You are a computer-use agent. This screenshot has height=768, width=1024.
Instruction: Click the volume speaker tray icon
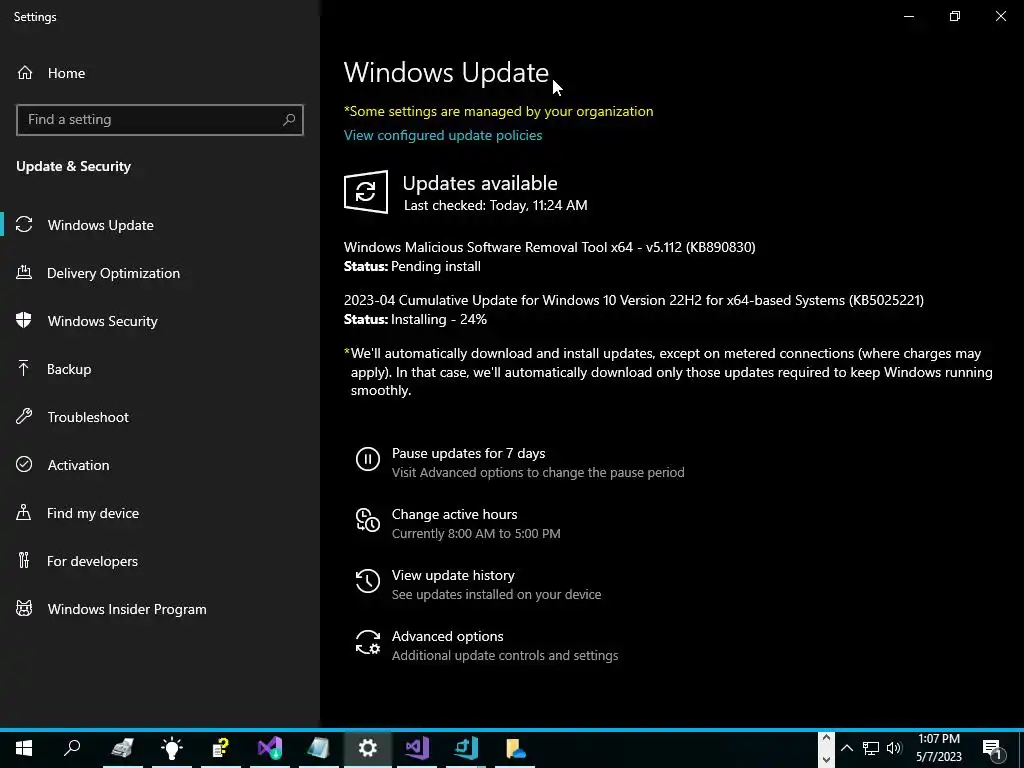894,748
